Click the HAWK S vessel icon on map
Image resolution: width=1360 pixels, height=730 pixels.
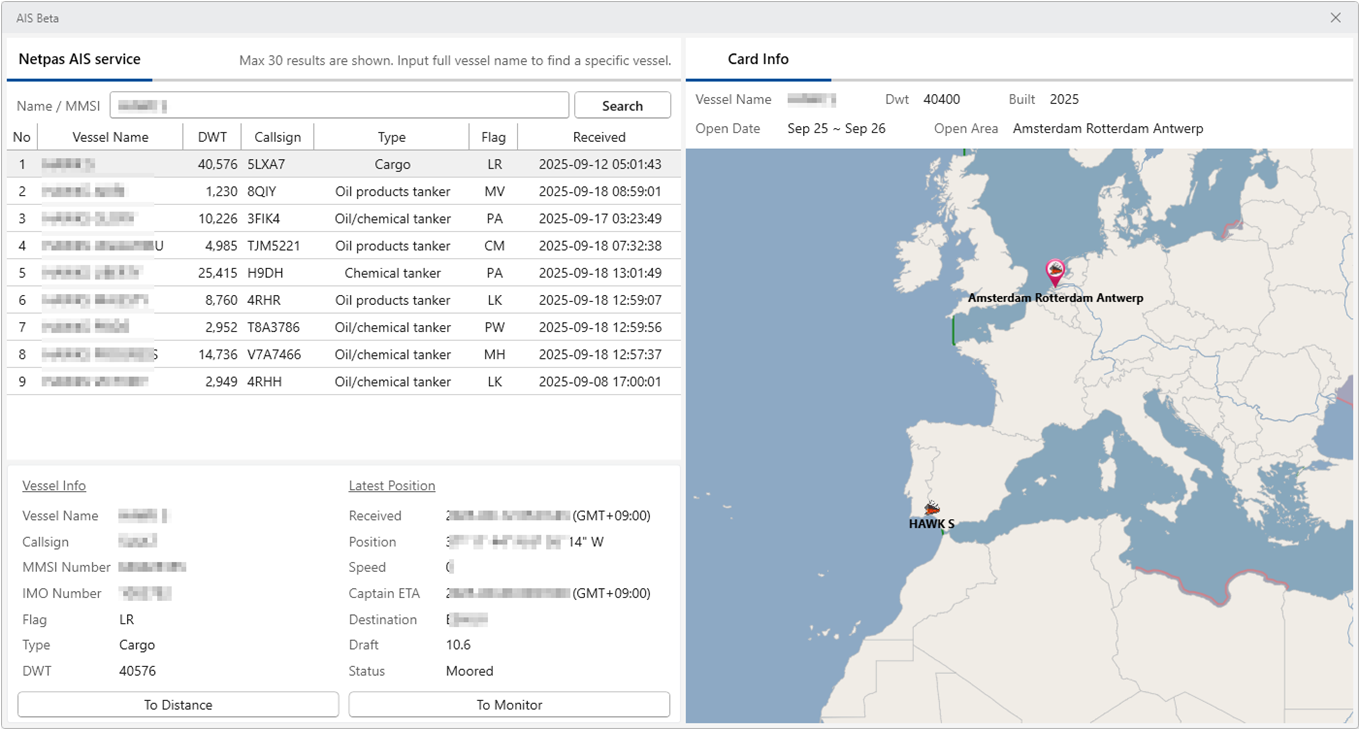point(932,508)
